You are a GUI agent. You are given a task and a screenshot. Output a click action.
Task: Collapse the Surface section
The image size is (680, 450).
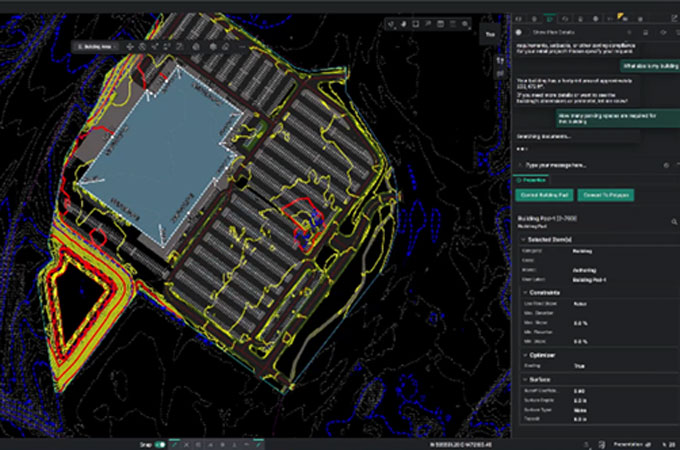[523, 380]
